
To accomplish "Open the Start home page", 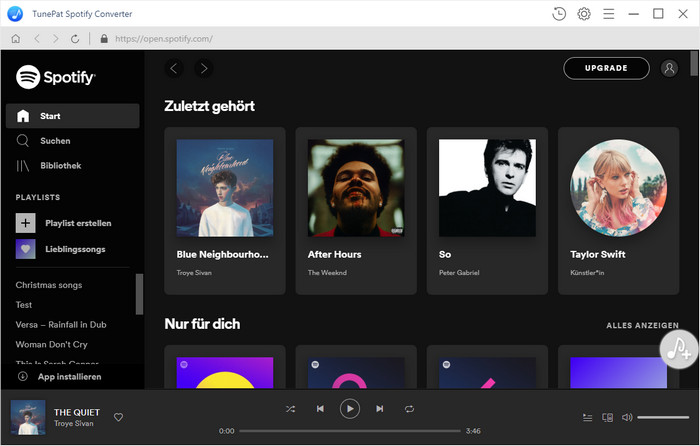I will (73, 116).
